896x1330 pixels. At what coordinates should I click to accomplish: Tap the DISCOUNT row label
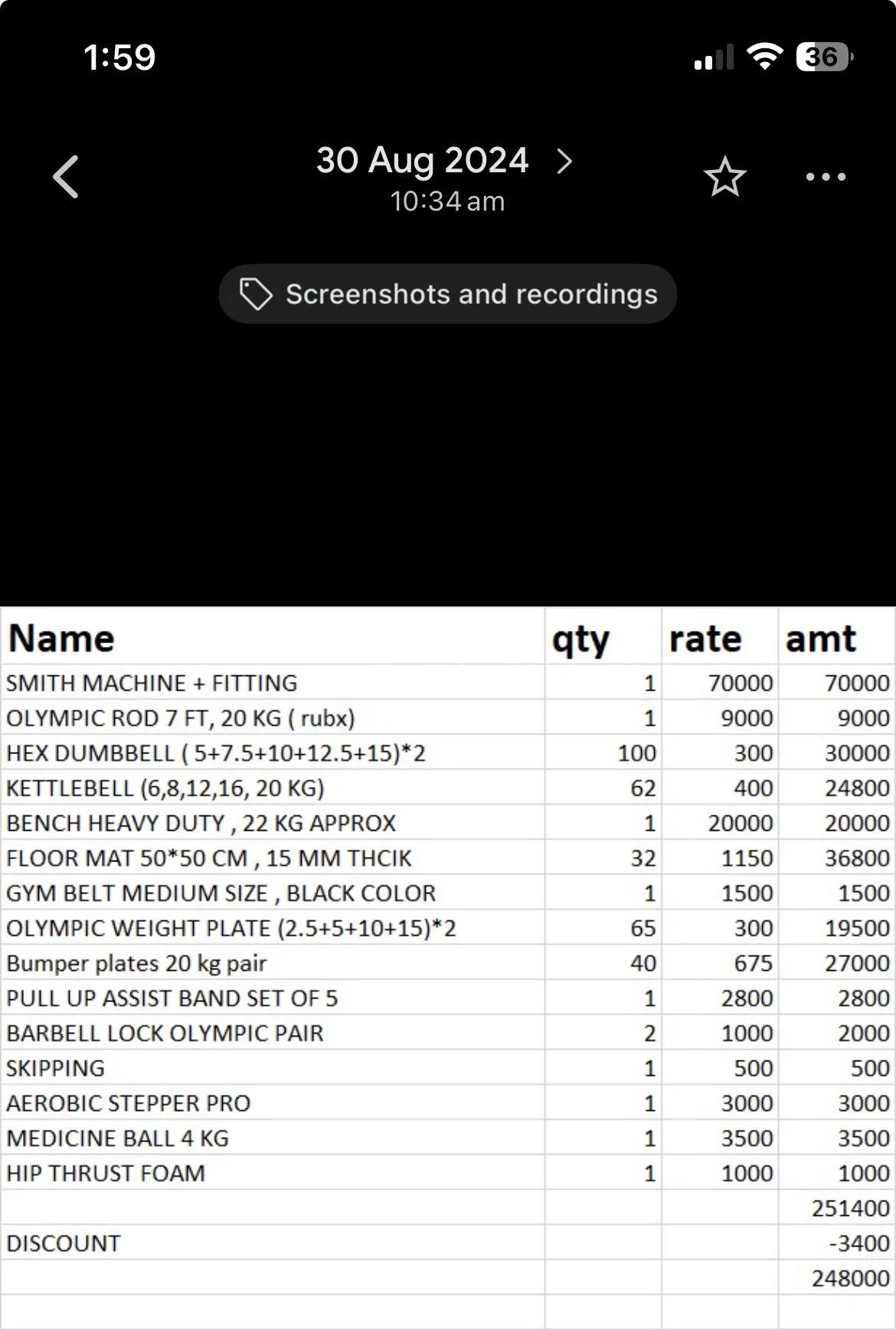tap(64, 1243)
